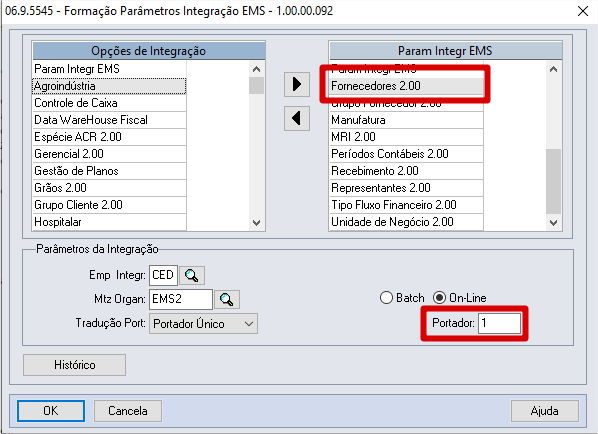Open lookup magnifier for Emp Integr

pyautogui.click(x=192, y=275)
